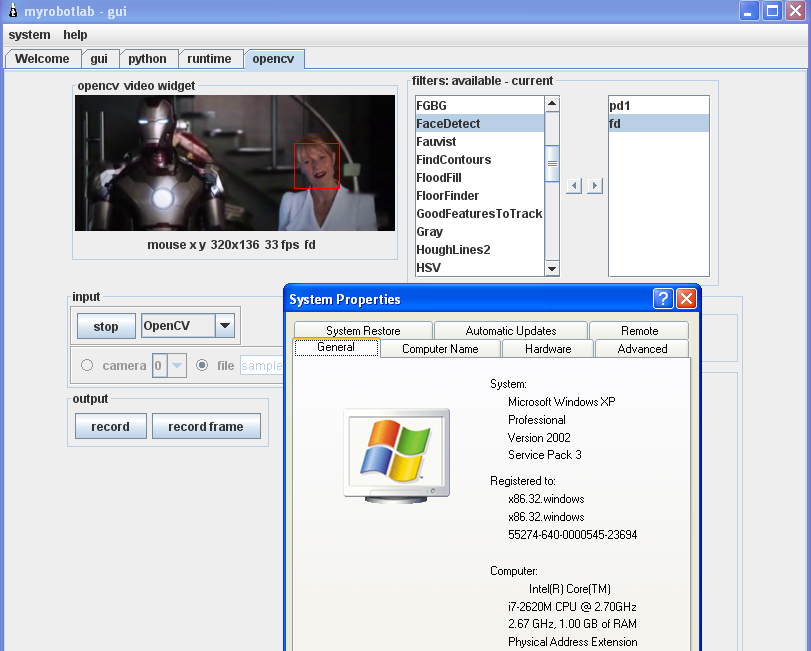811x651 pixels.
Task: Select Fauvist in available filters
Action: coord(479,142)
